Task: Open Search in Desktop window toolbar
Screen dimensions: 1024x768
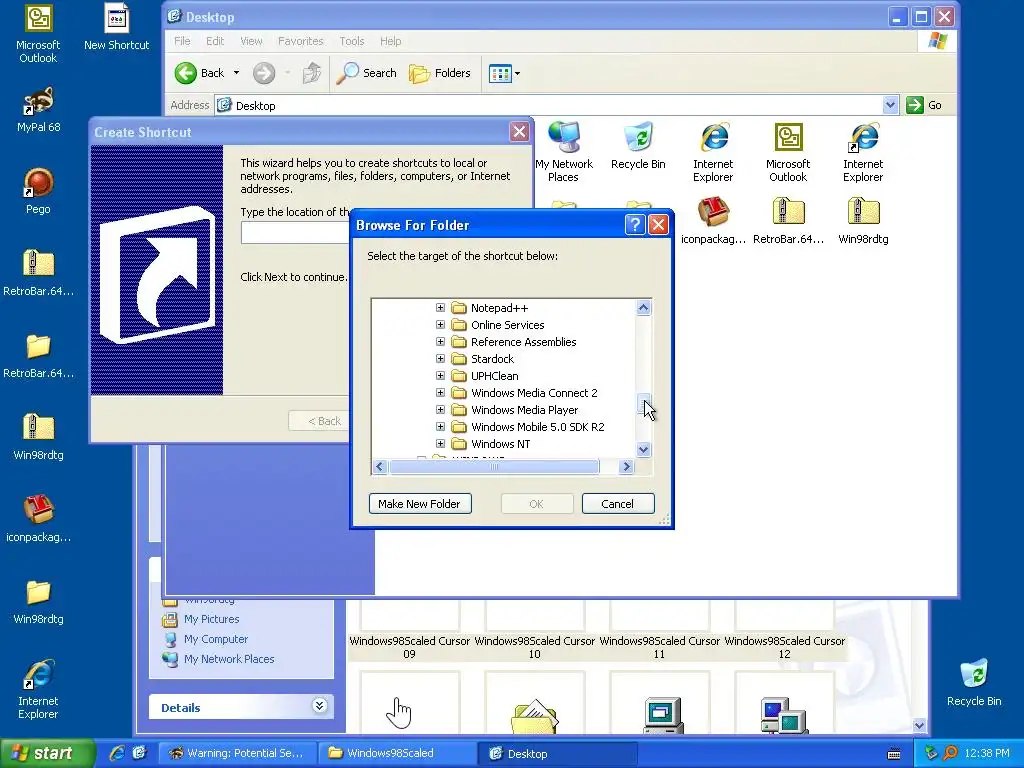Action: [x=366, y=73]
